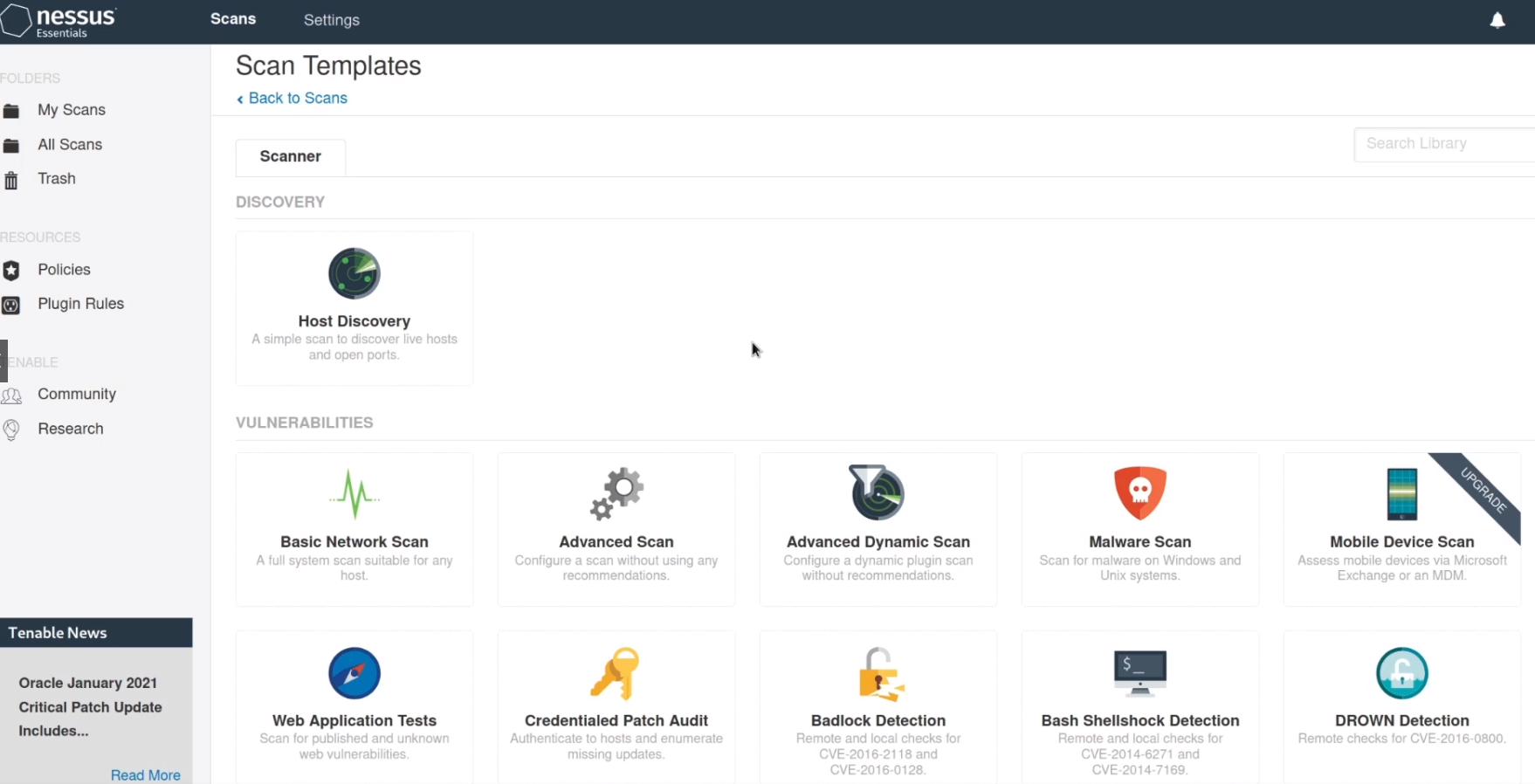The height and width of the screenshot is (784, 1535).
Task: Open the My Scans folder
Action: point(71,110)
